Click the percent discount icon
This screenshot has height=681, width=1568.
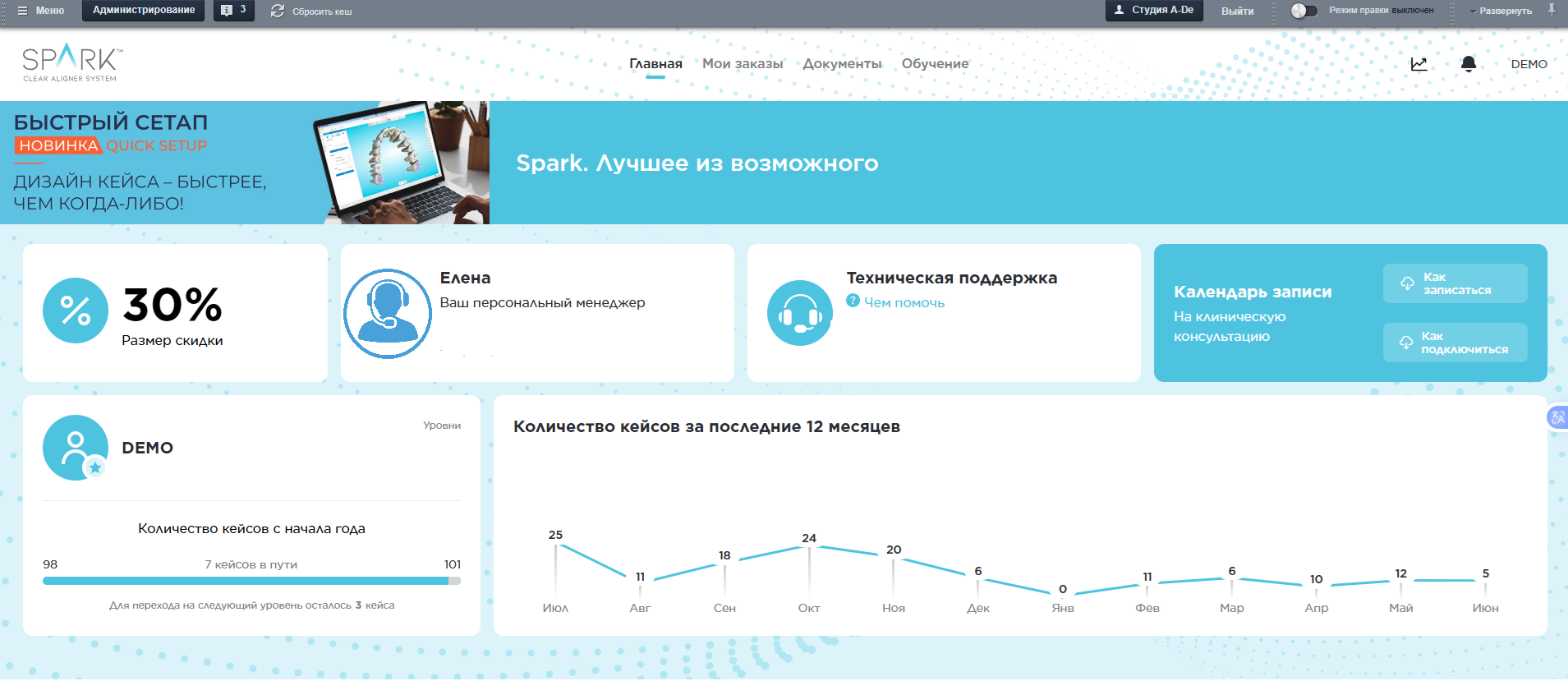tap(76, 311)
